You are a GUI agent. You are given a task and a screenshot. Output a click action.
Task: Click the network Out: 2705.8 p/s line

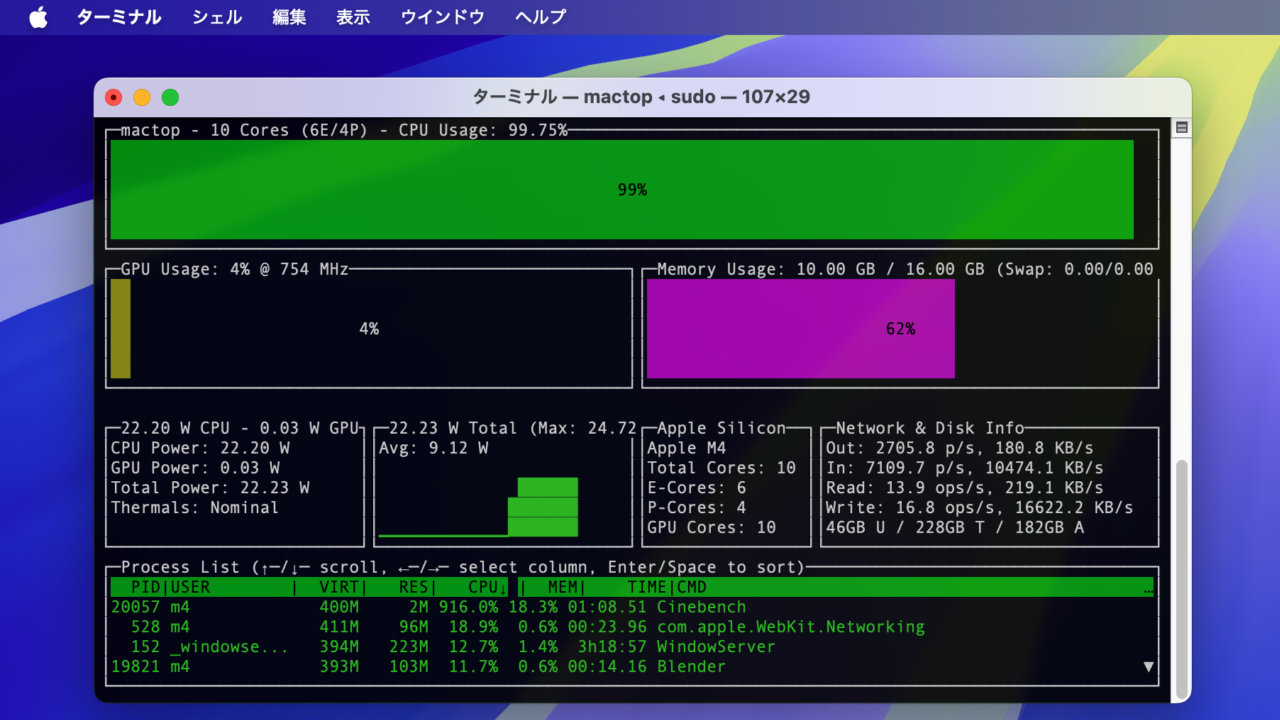pyautogui.click(x=960, y=448)
